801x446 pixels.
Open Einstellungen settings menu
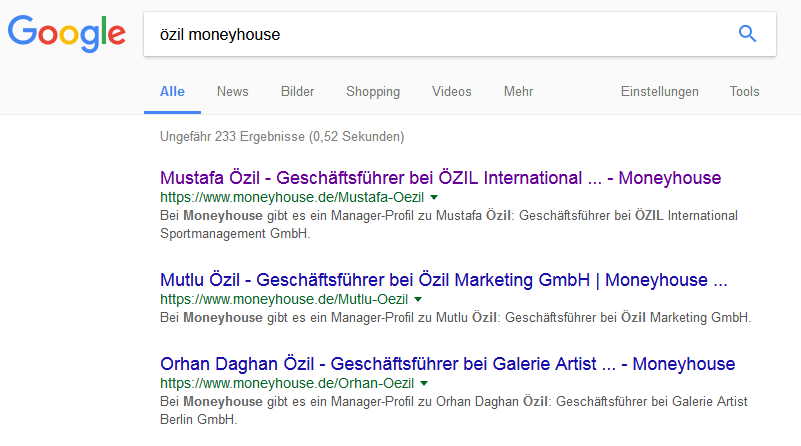coord(659,91)
